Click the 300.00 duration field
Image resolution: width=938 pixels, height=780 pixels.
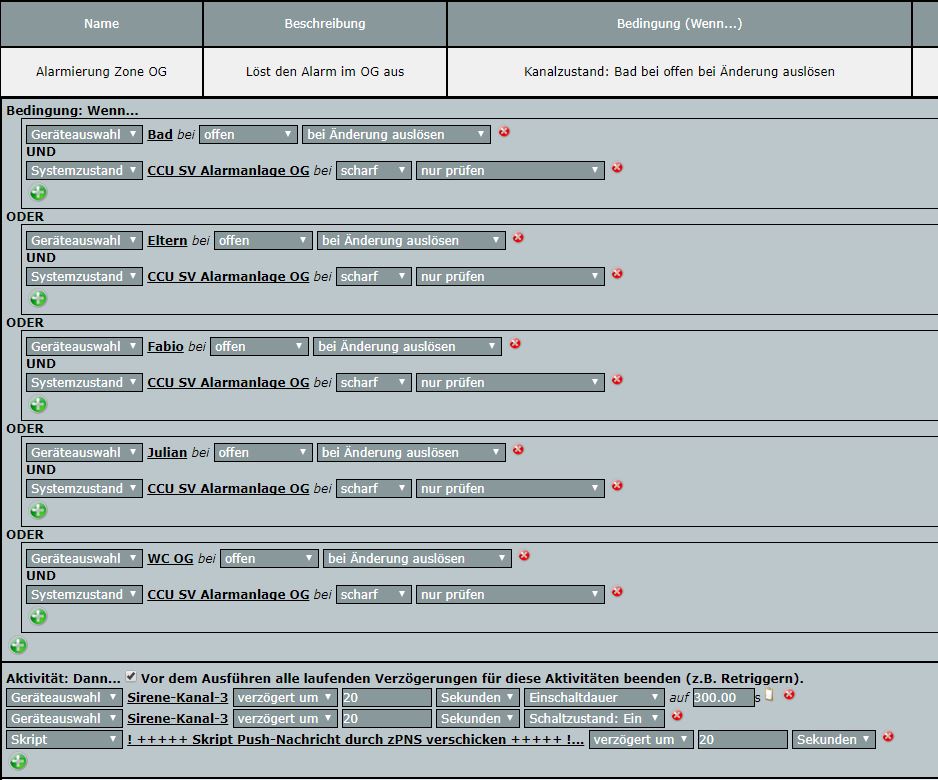pyautogui.click(x=723, y=697)
